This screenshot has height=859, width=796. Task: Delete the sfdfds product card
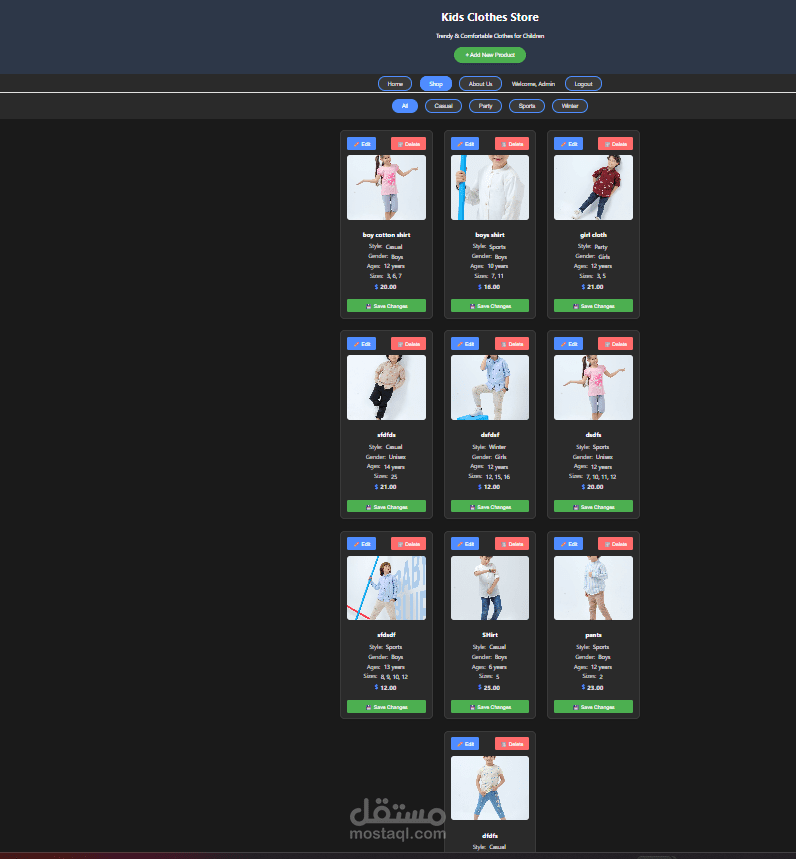coord(408,343)
